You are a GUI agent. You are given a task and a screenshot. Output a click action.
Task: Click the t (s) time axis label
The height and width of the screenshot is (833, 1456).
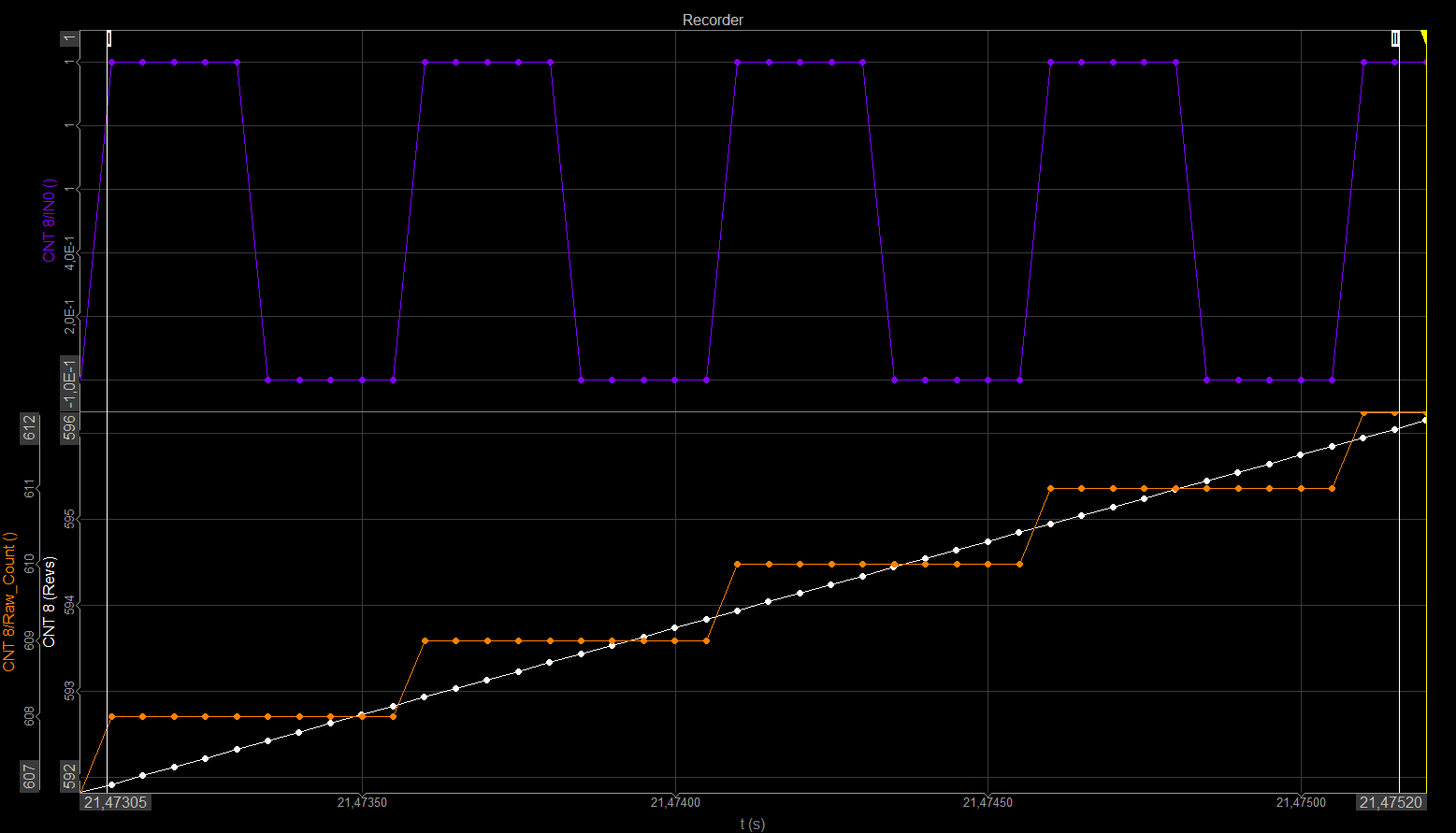(x=753, y=824)
